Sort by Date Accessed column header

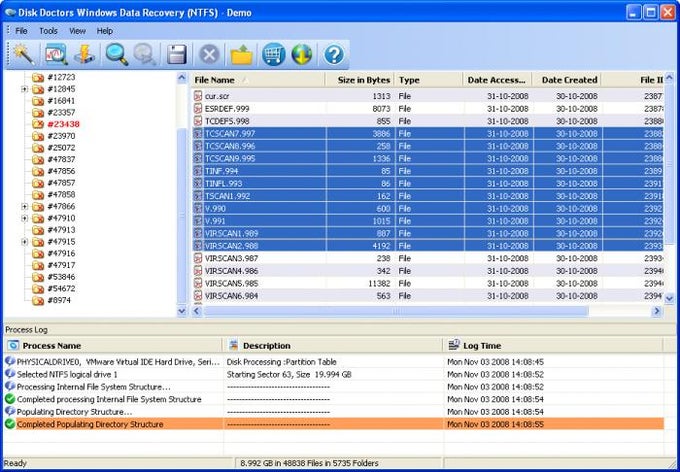pos(497,80)
